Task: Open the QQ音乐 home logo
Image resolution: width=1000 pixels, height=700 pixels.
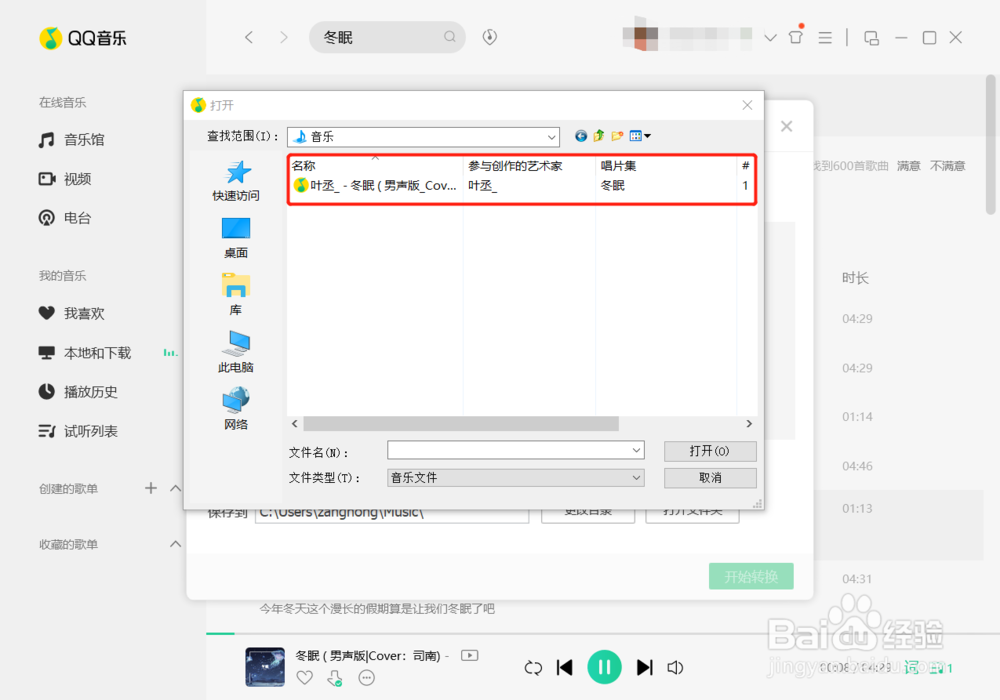Action: coord(82,37)
